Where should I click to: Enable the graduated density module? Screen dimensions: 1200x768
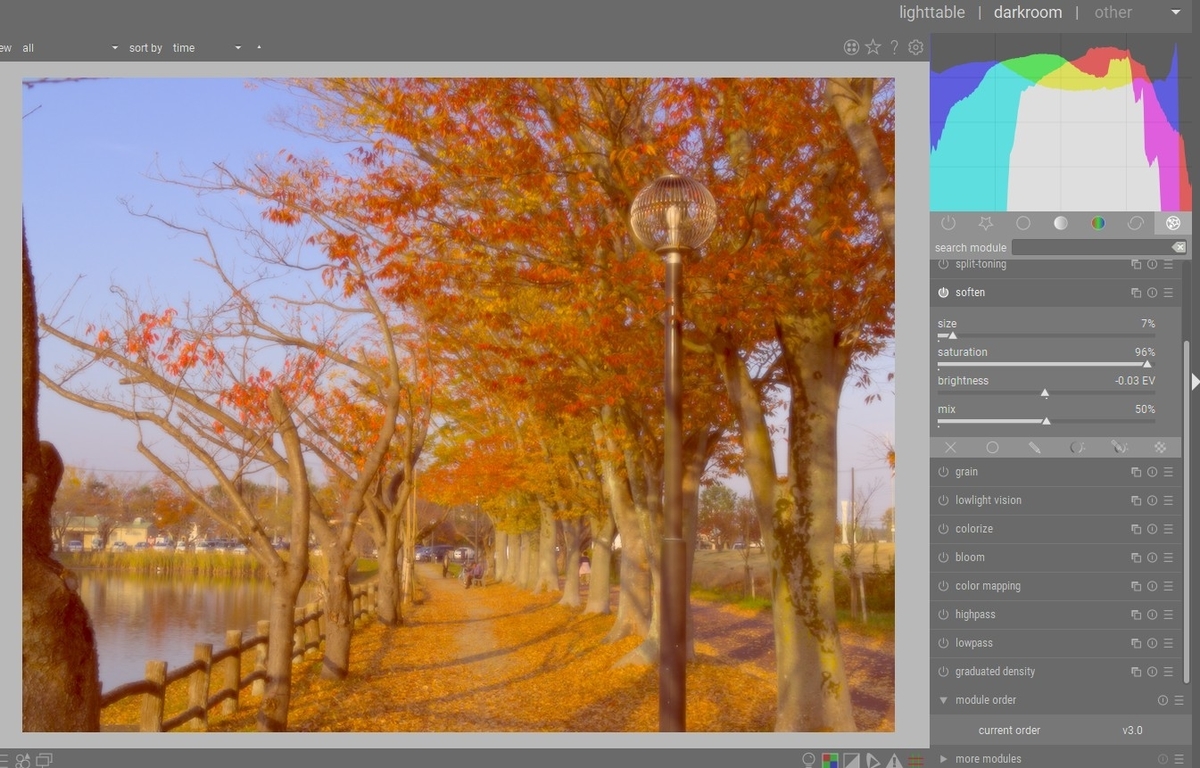pyautogui.click(x=943, y=671)
